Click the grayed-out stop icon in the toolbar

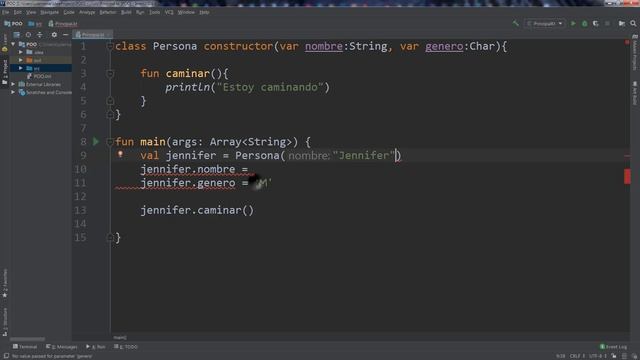pyautogui.click(x=607, y=24)
